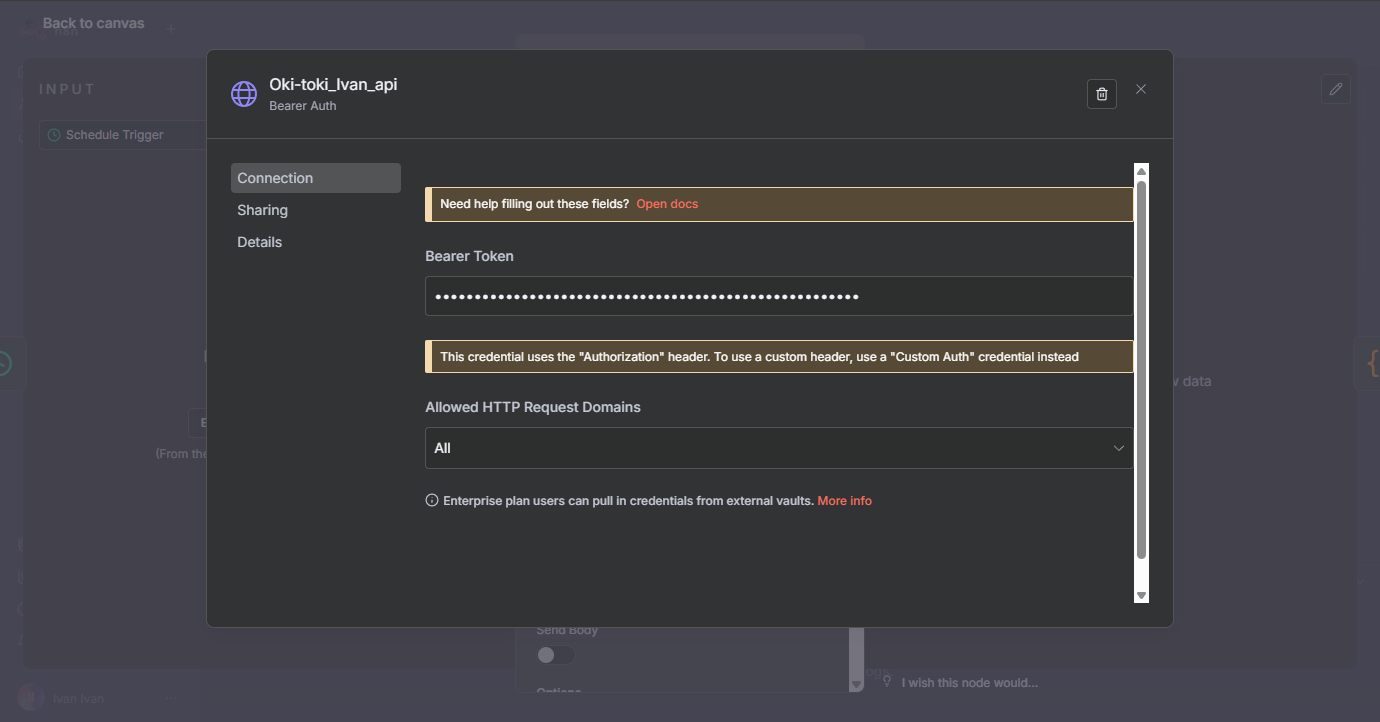This screenshot has width=1380, height=722.
Task: Click the pencil edit icon behind dialog
Action: click(x=1335, y=89)
